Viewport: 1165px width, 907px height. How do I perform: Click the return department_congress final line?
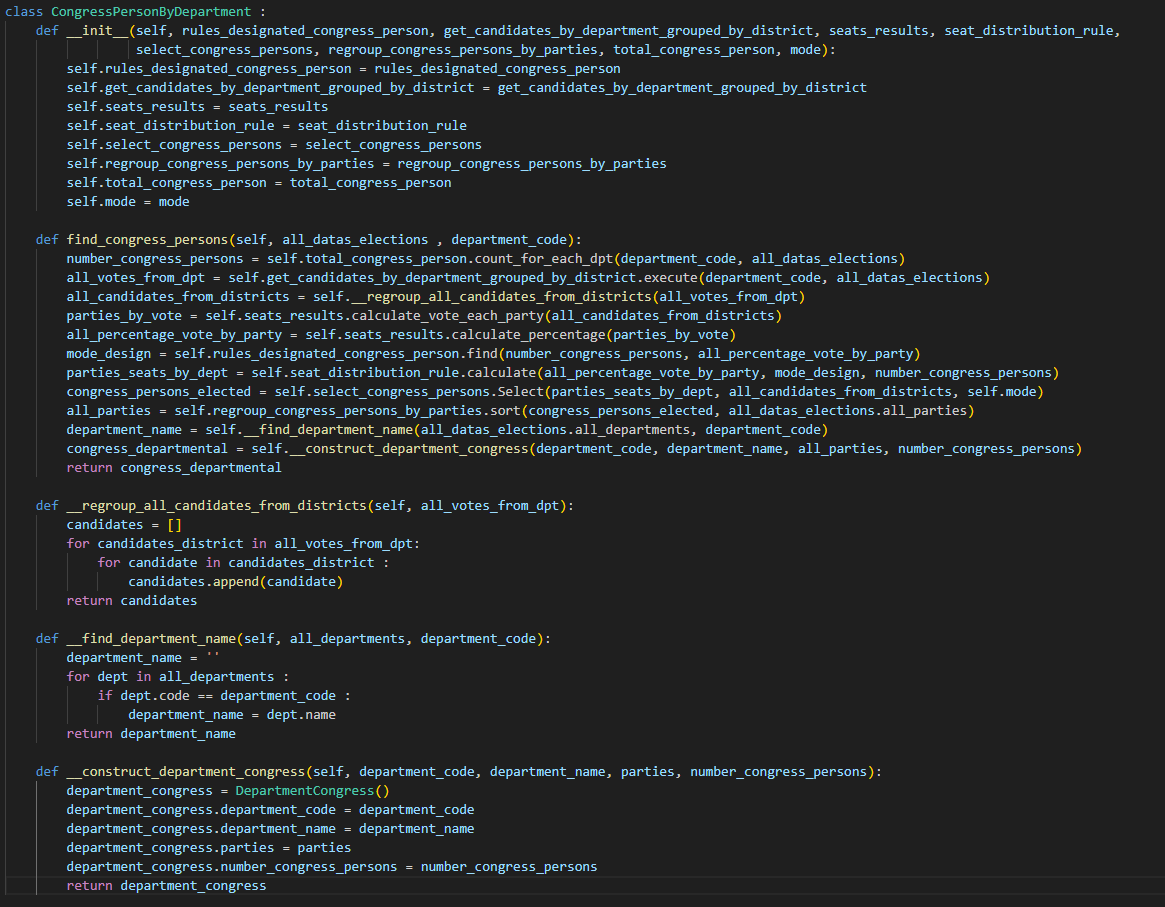[x=166, y=885]
